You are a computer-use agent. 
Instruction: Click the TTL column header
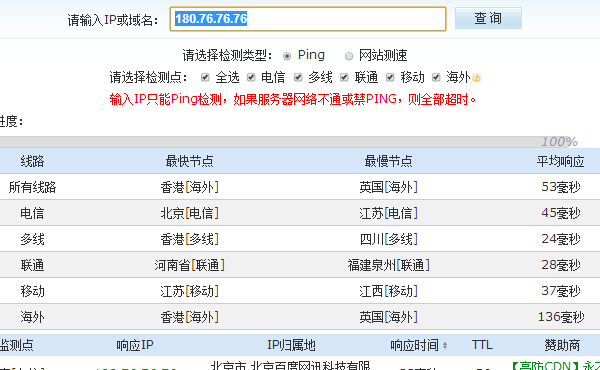point(482,346)
